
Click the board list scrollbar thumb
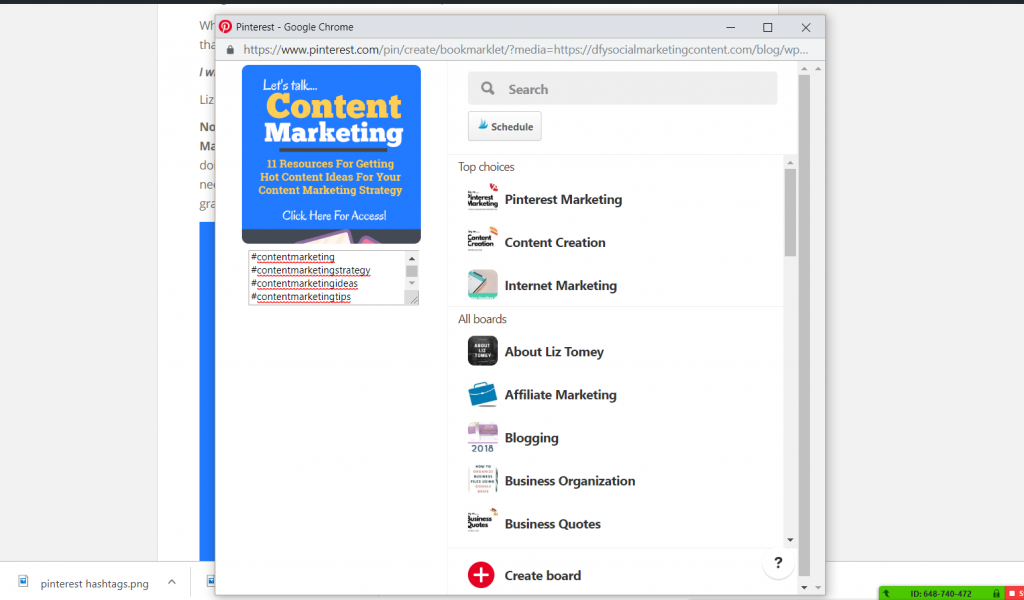coord(790,212)
